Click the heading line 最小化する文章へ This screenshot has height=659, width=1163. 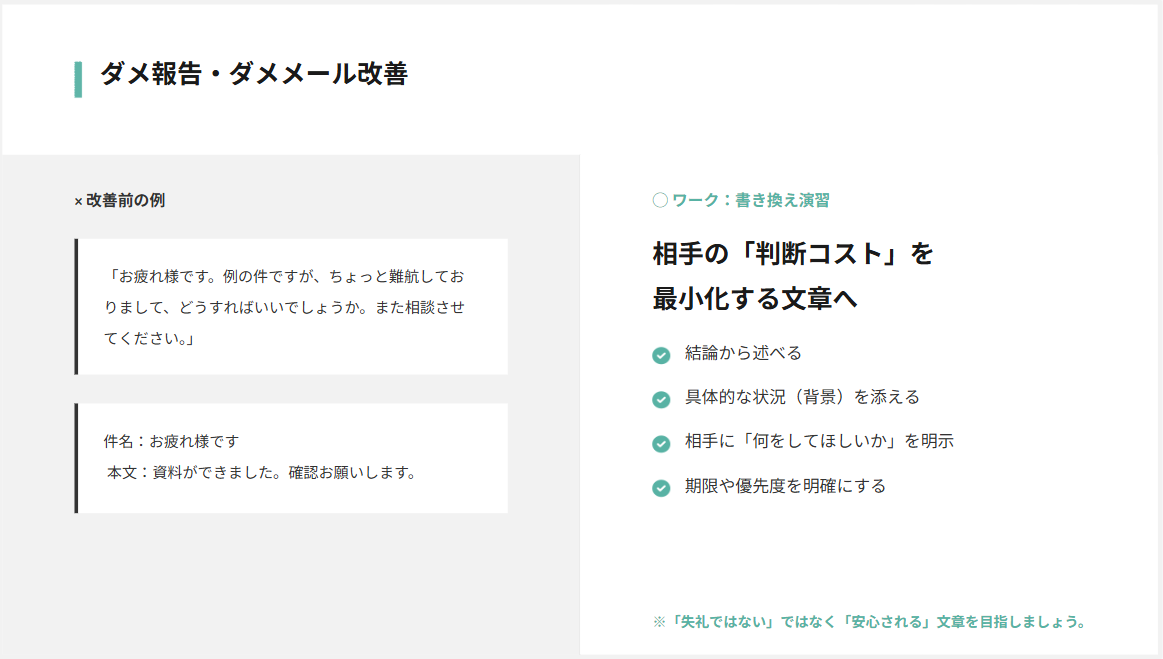click(755, 299)
